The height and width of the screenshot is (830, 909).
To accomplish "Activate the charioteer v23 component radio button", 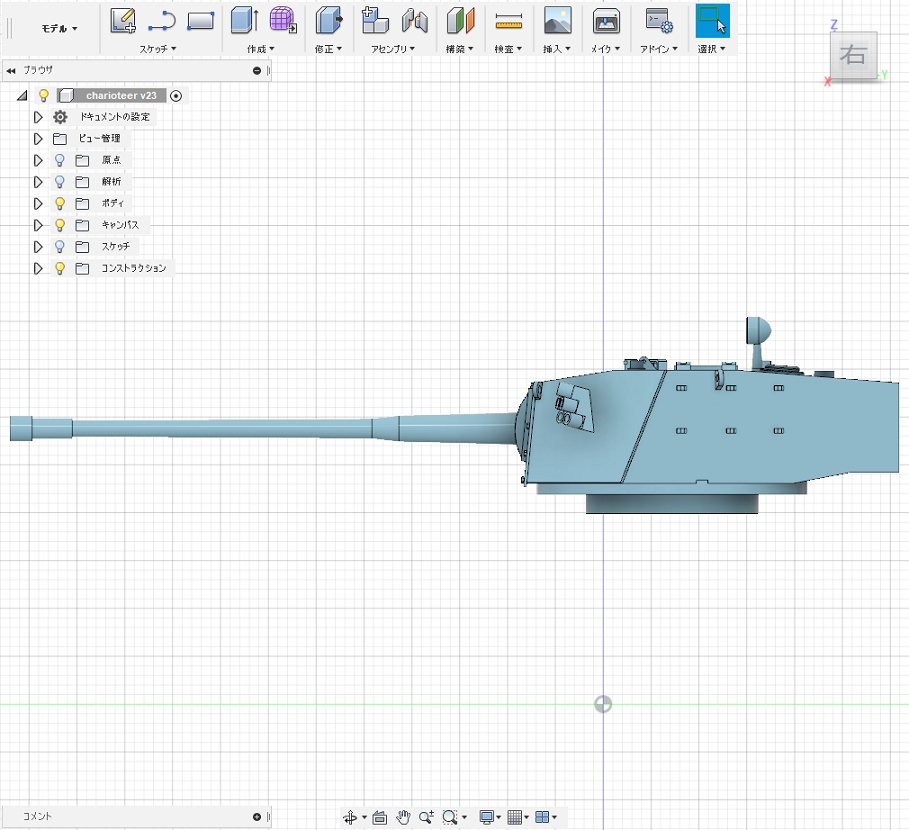I will click(176, 96).
